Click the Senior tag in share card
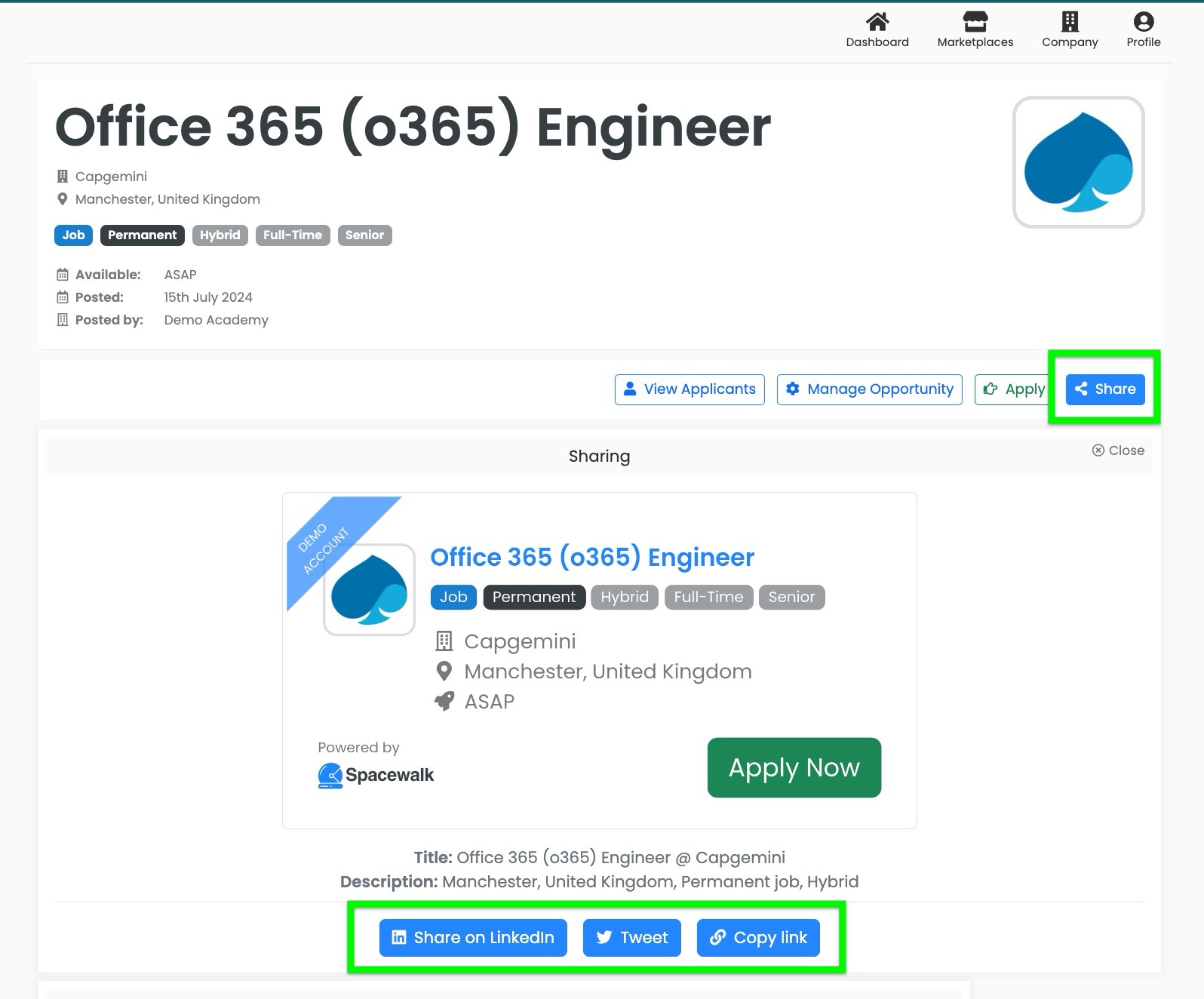The width and height of the screenshot is (1204, 999). click(791, 597)
